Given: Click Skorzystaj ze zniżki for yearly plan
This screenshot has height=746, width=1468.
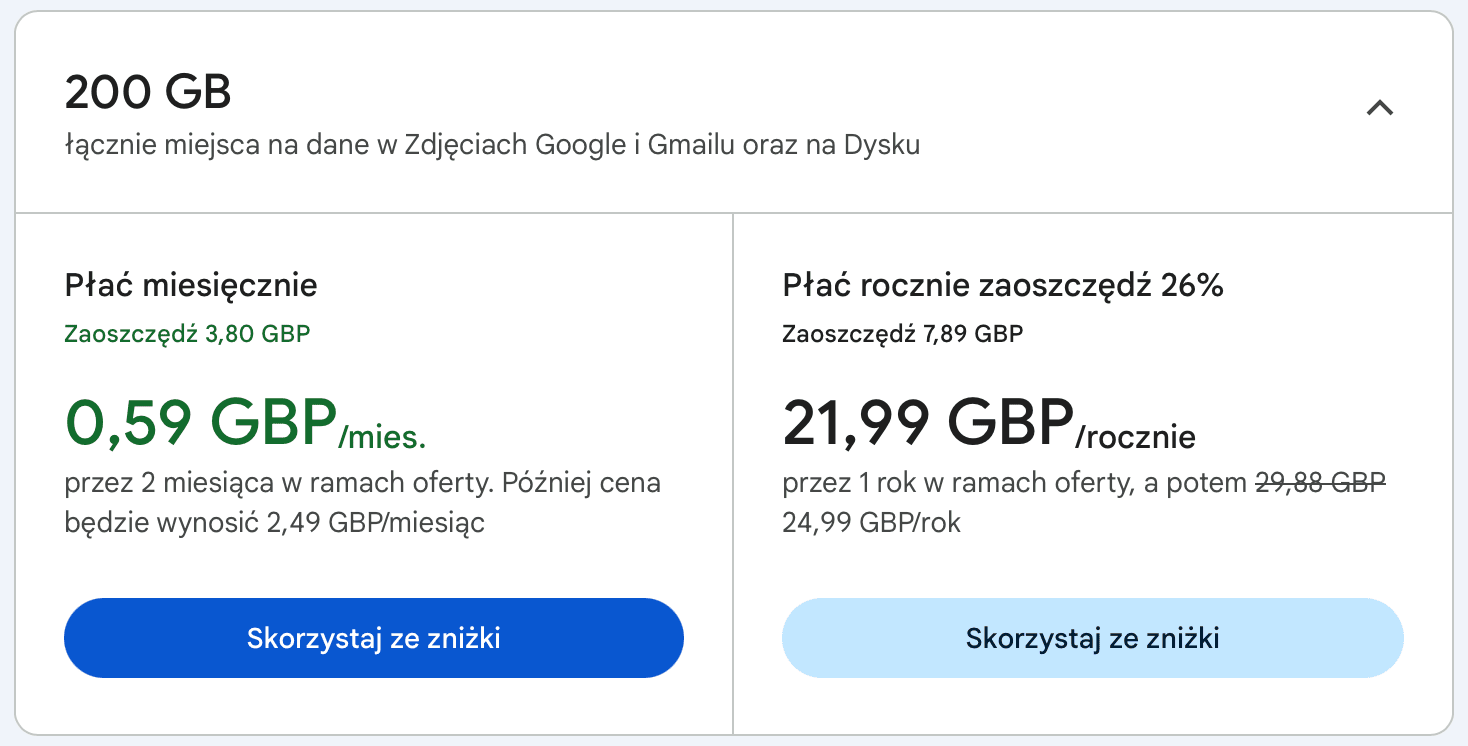Looking at the screenshot, I should (x=1093, y=638).
